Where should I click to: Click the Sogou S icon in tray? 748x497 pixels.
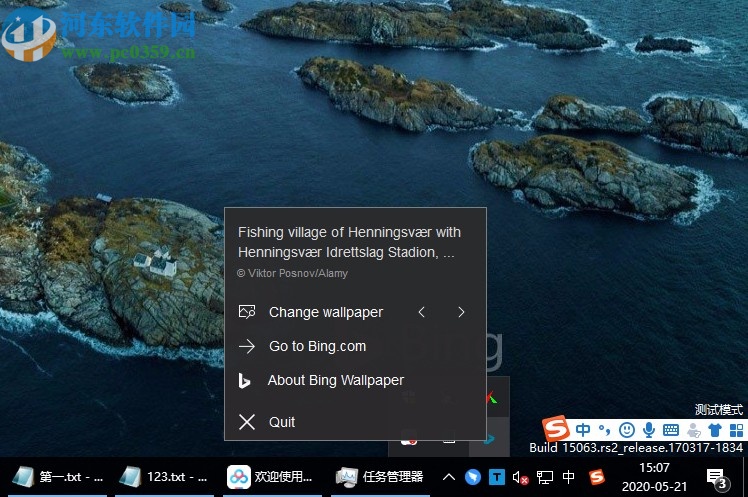[x=597, y=476]
